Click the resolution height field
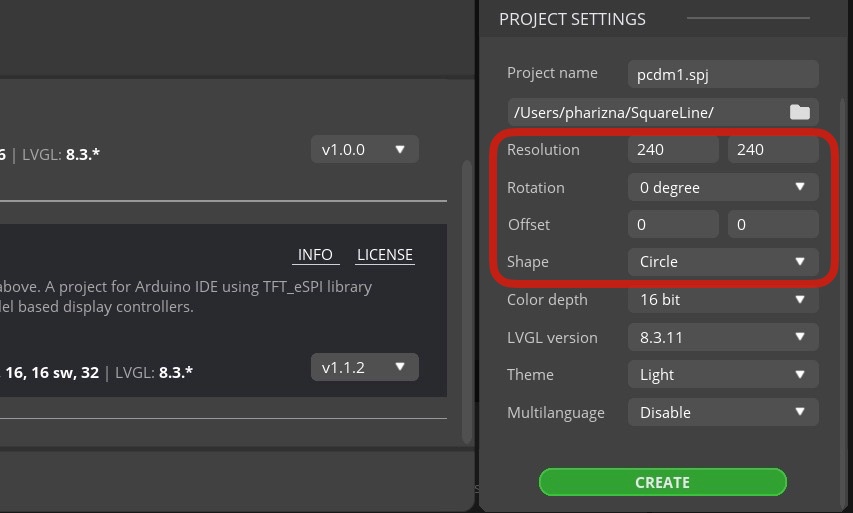Image resolution: width=853 pixels, height=513 pixels. point(773,149)
